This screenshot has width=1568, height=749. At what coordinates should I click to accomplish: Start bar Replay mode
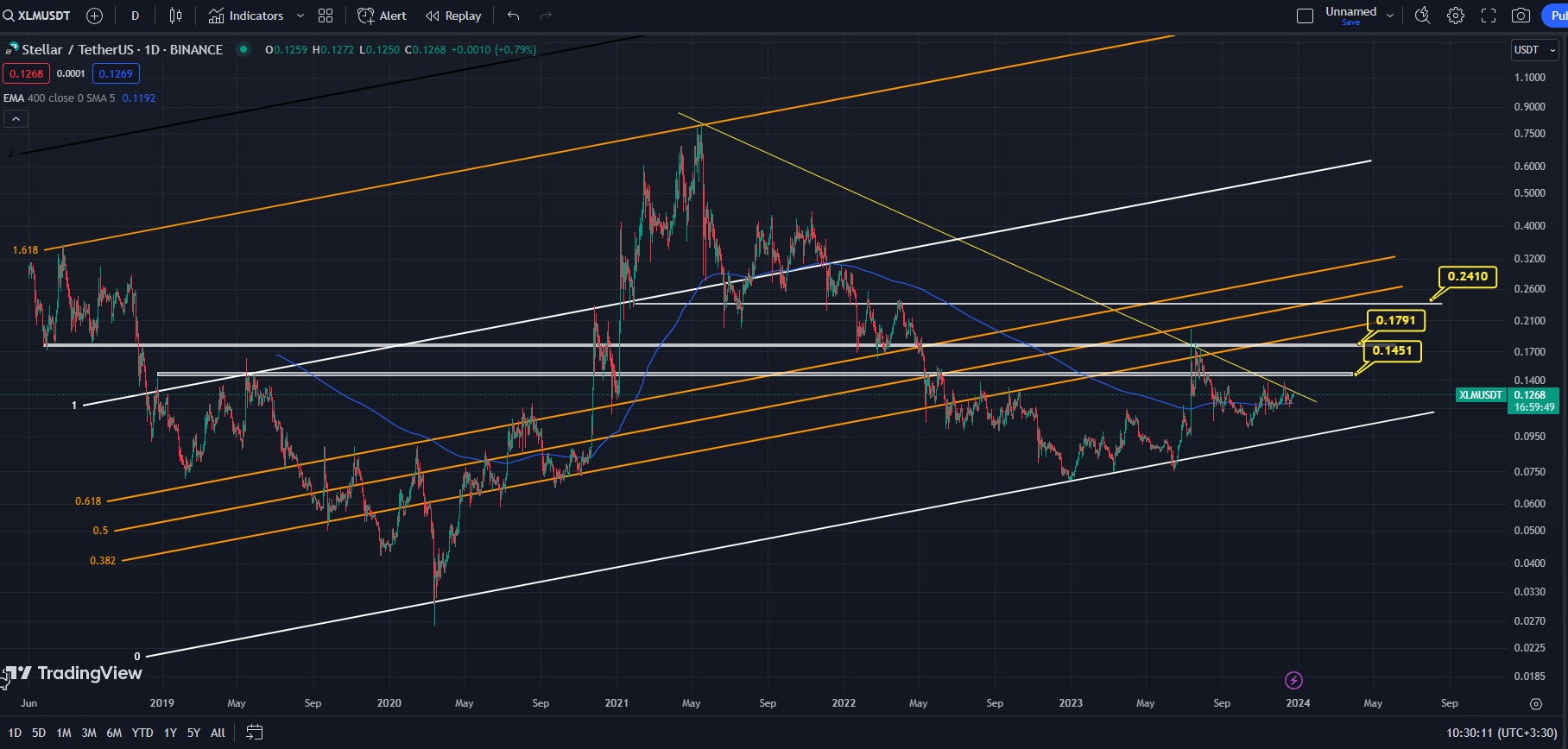453,16
